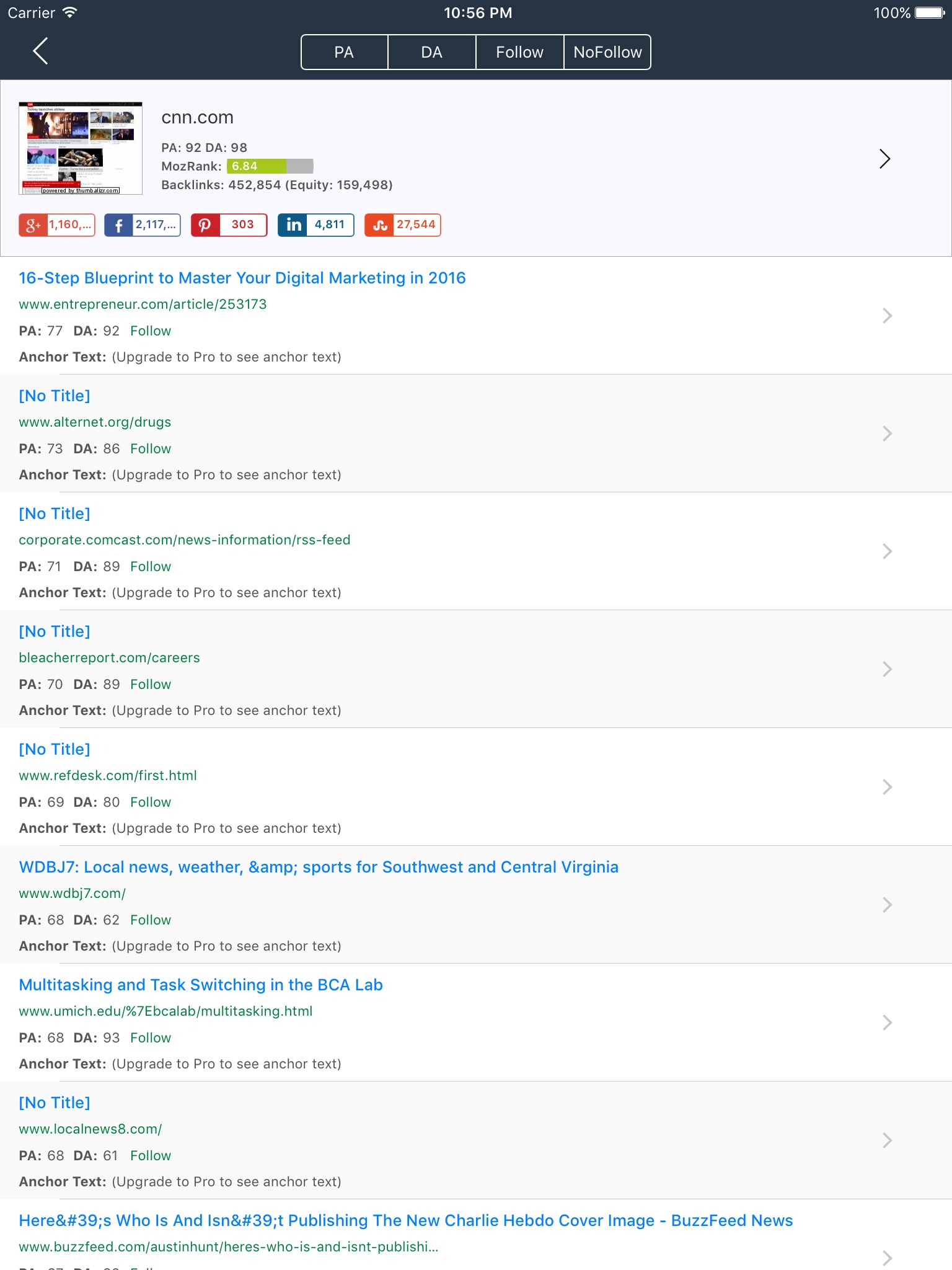Filter by NoFollow links tab
The height and width of the screenshot is (1270, 952).
[607, 52]
